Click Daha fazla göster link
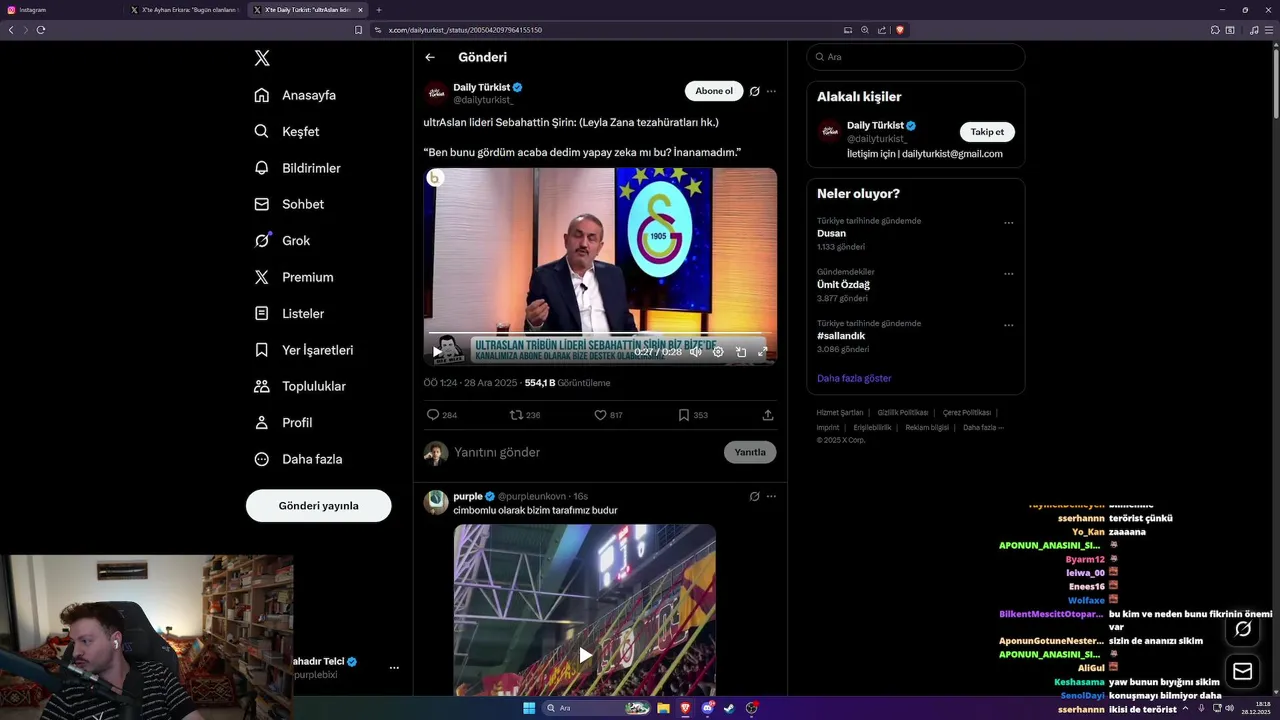 [x=854, y=378]
